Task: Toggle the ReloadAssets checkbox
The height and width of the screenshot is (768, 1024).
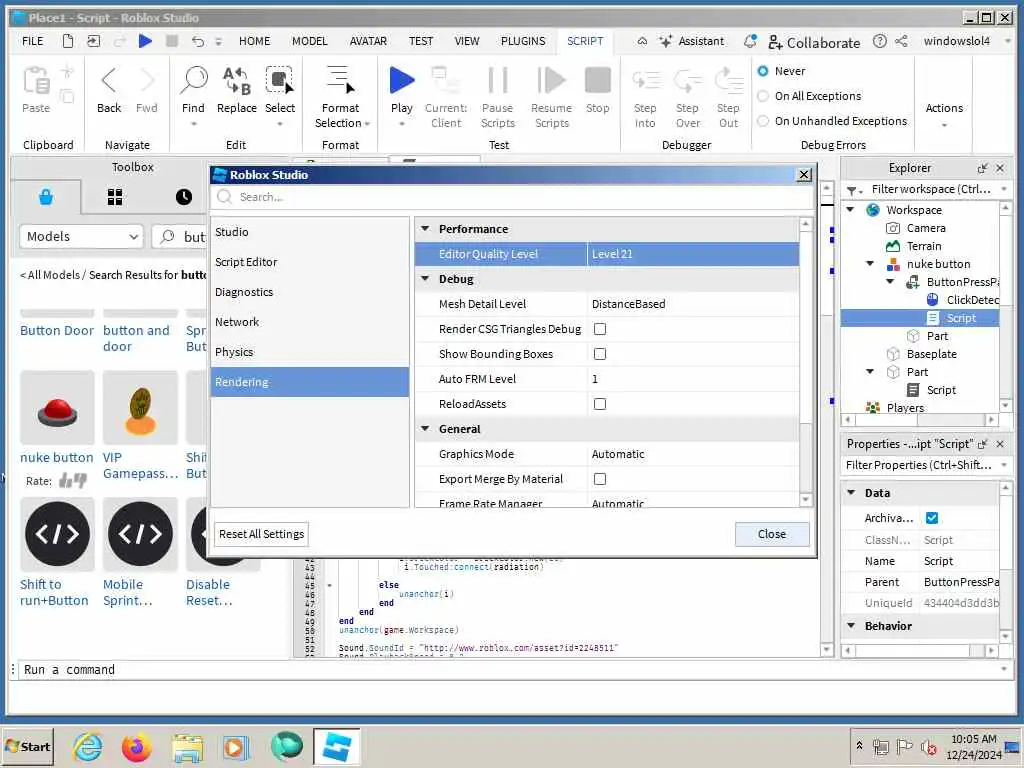Action: (x=600, y=404)
